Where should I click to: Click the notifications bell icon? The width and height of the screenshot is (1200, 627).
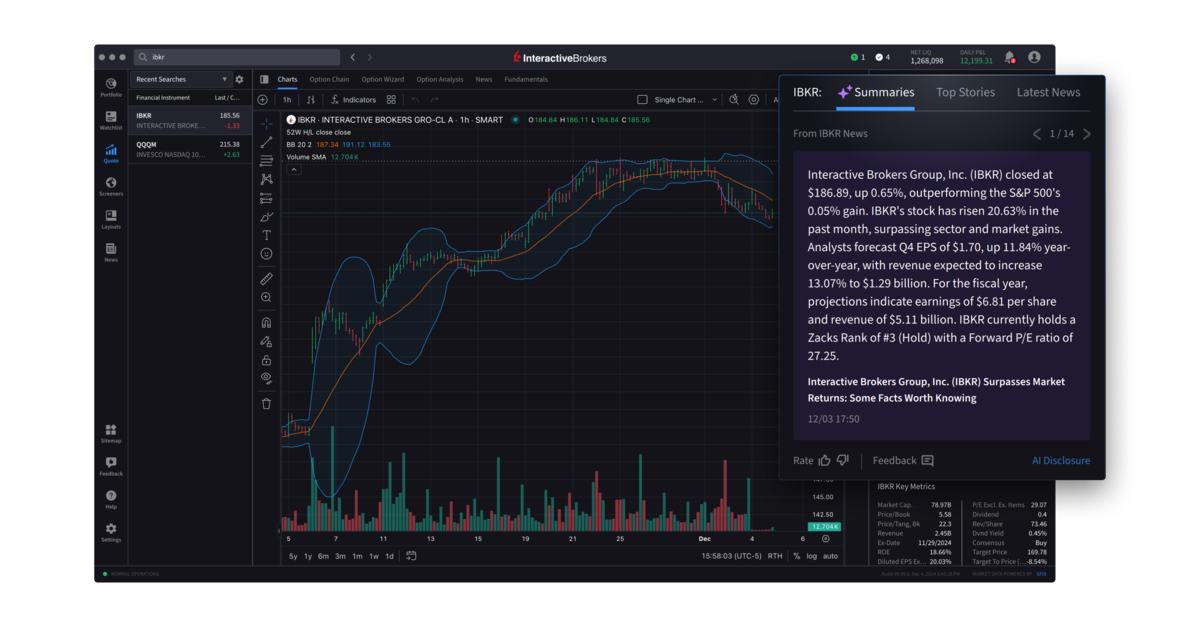point(1010,57)
